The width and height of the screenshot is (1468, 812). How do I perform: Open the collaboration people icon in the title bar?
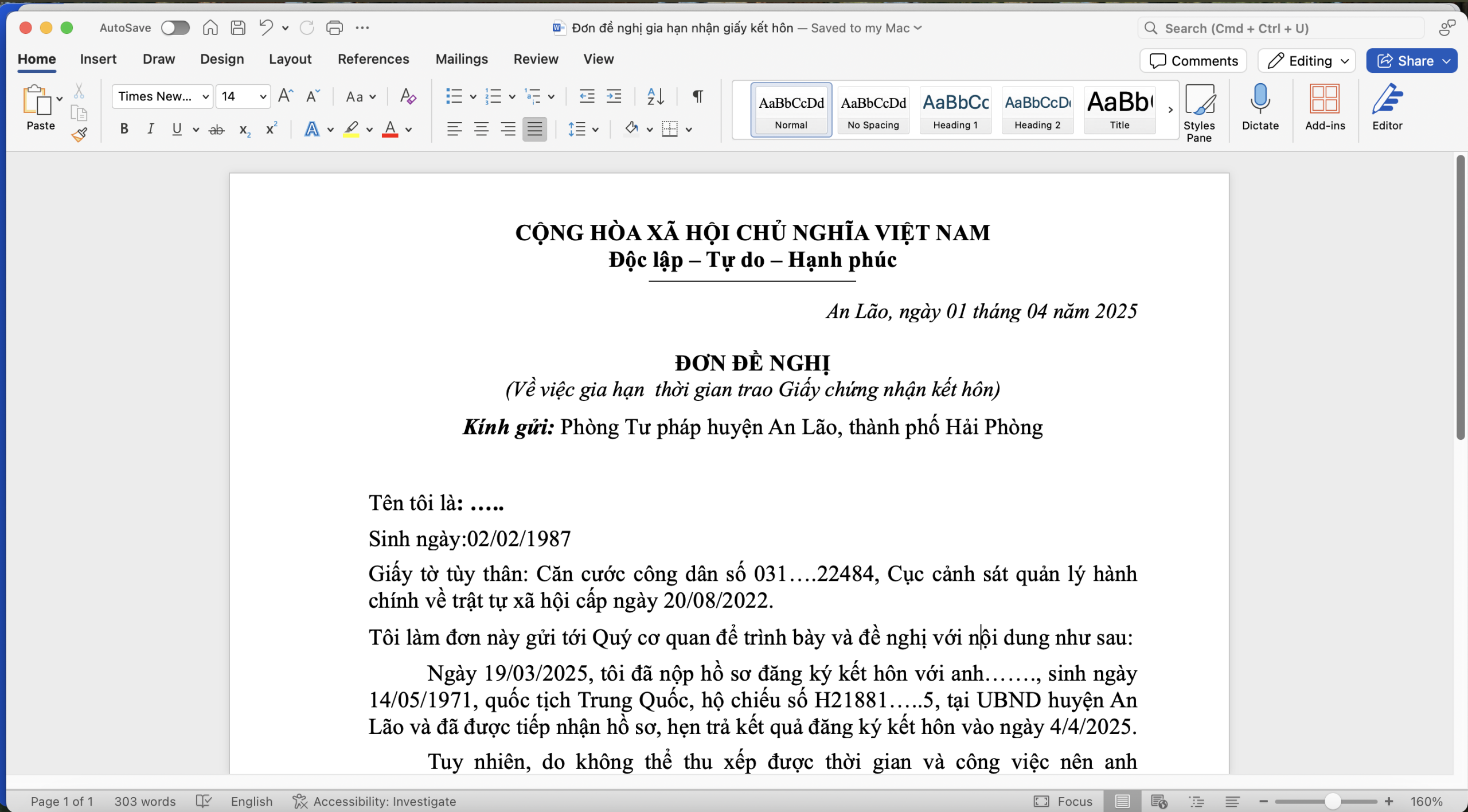coord(1447,28)
